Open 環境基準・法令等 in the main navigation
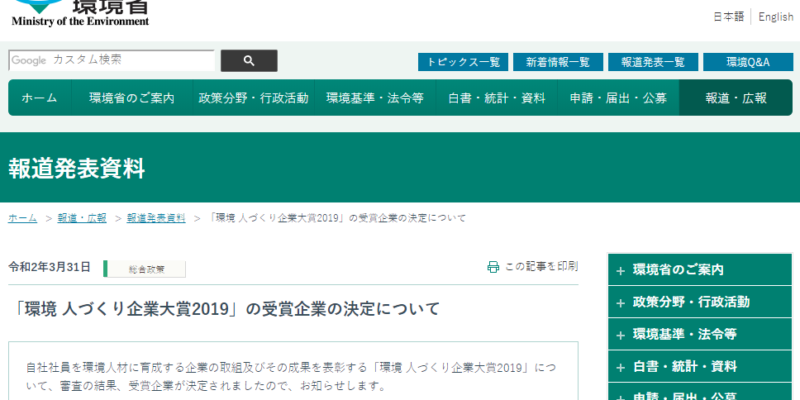Viewport: 800px width, 400px height. click(375, 97)
